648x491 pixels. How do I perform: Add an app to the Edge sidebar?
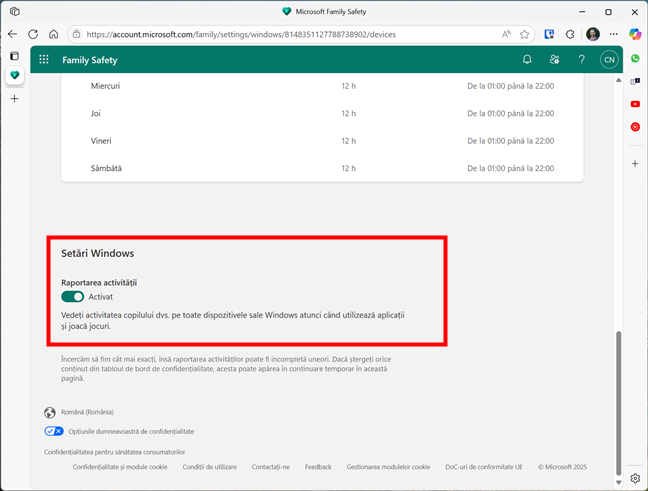click(635, 164)
